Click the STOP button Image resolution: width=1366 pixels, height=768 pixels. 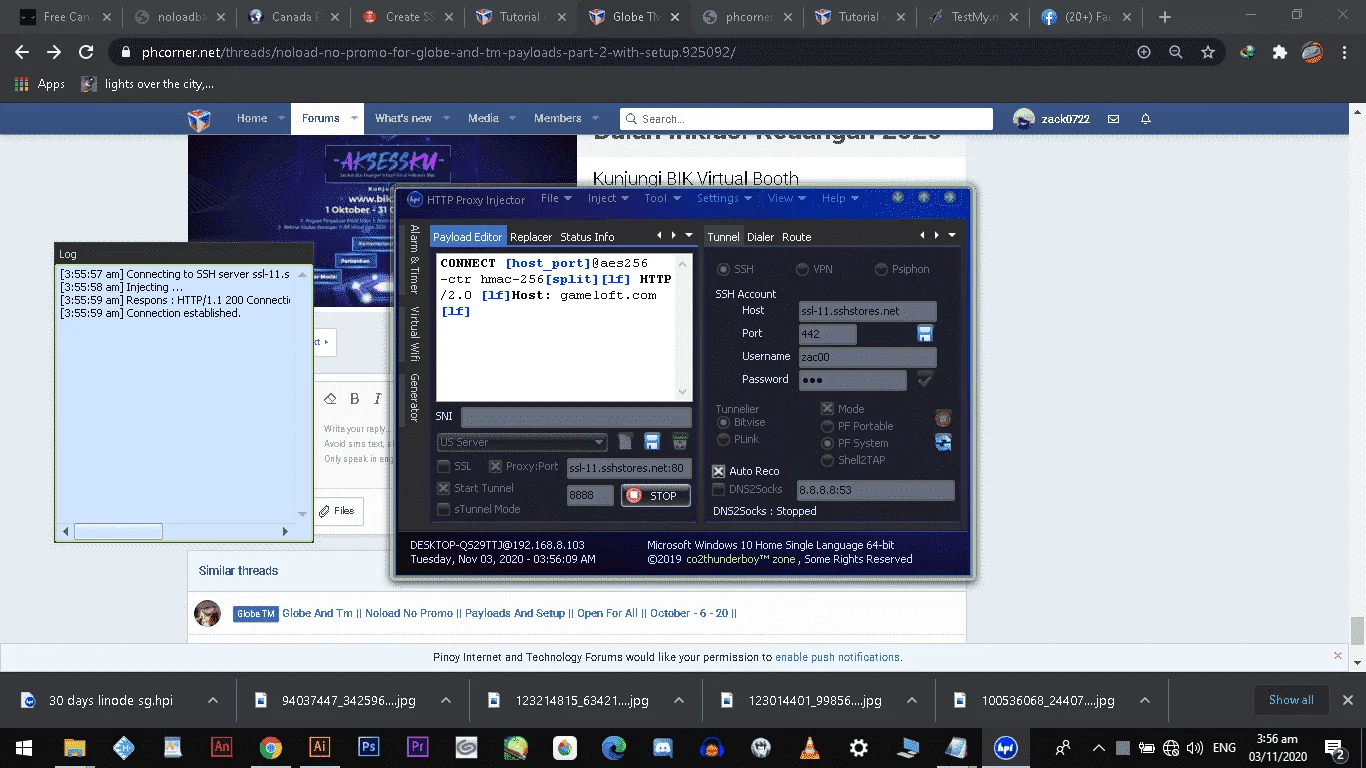tap(655, 495)
